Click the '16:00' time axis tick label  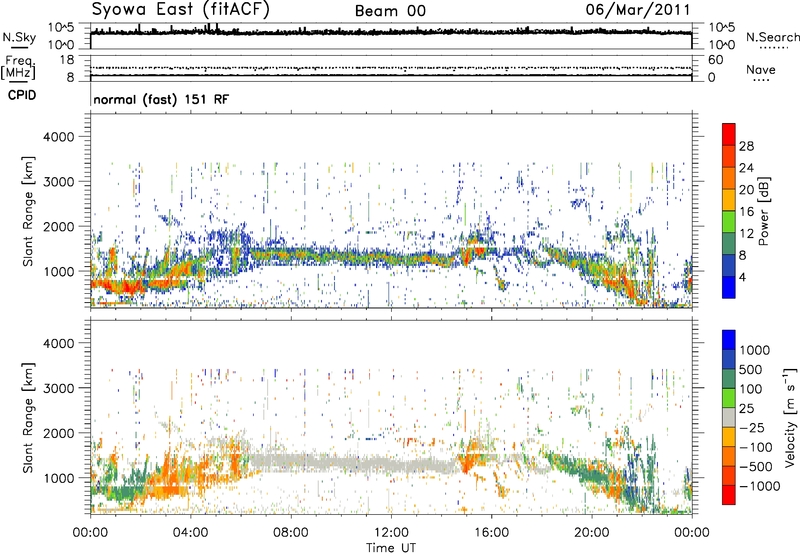click(x=491, y=533)
